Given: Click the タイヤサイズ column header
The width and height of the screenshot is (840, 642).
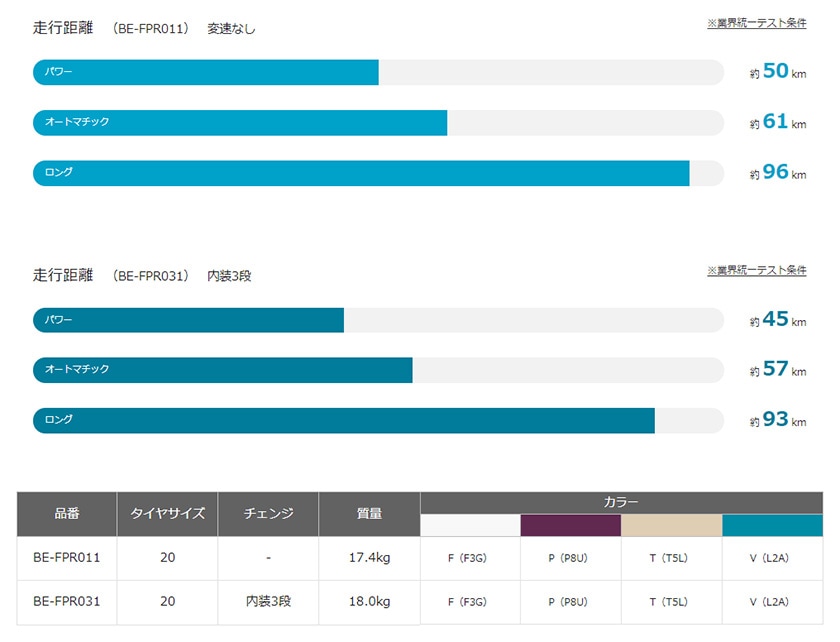Looking at the screenshot, I should point(167,514).
